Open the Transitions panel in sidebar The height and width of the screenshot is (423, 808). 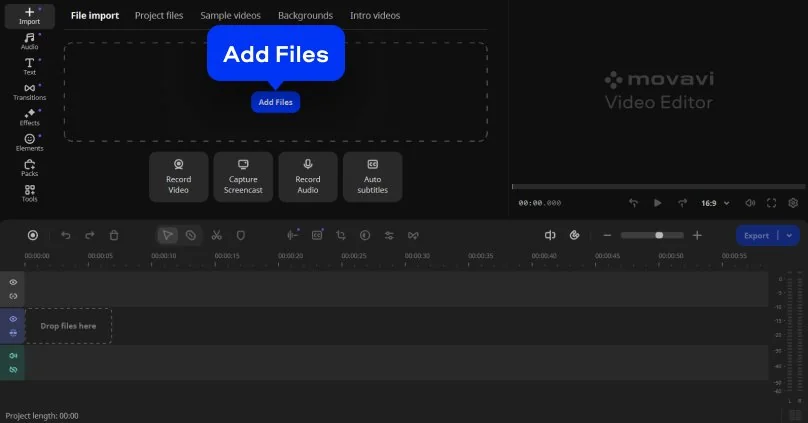[29, 91]
